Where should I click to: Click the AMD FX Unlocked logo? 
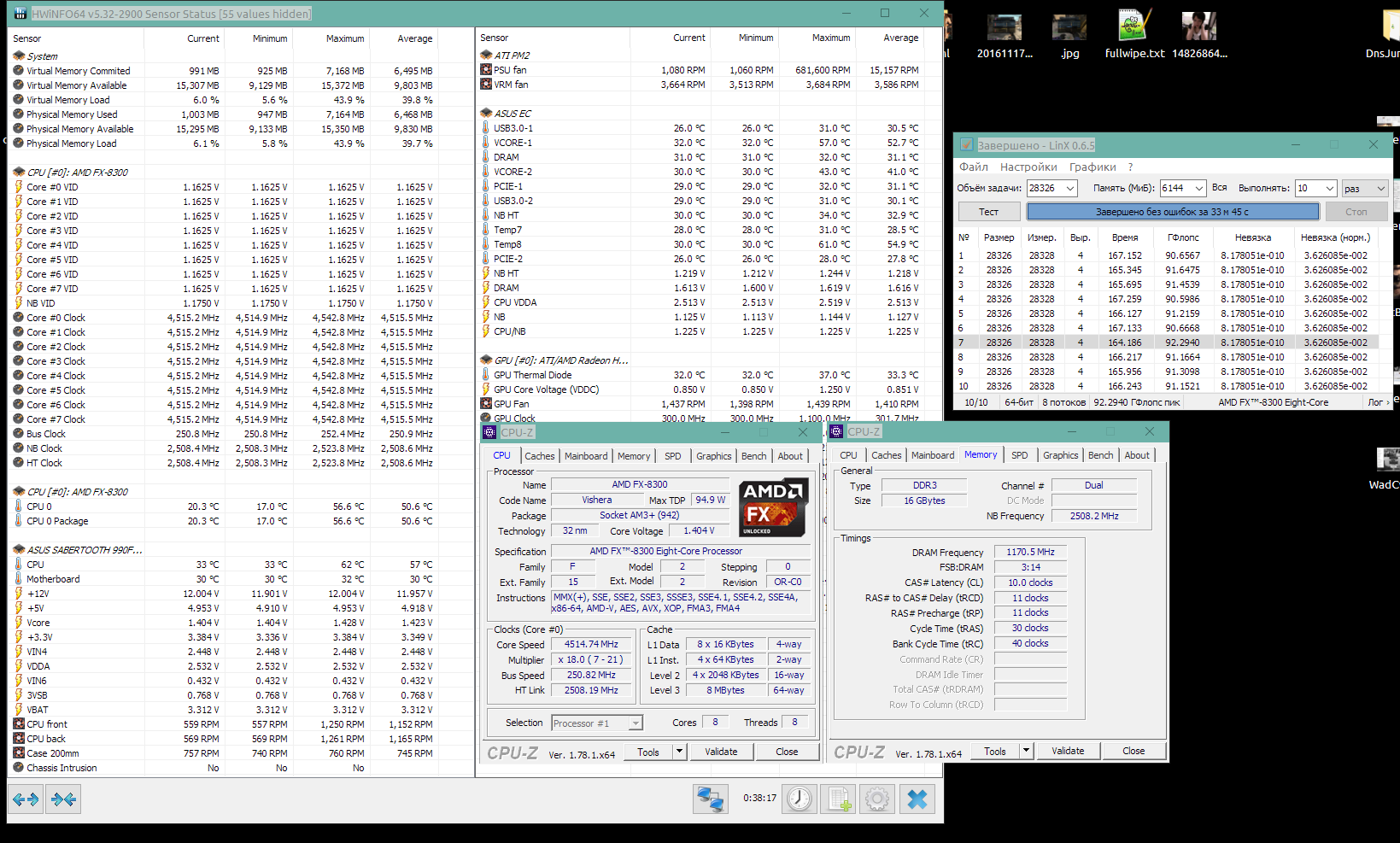click(772, 507)
